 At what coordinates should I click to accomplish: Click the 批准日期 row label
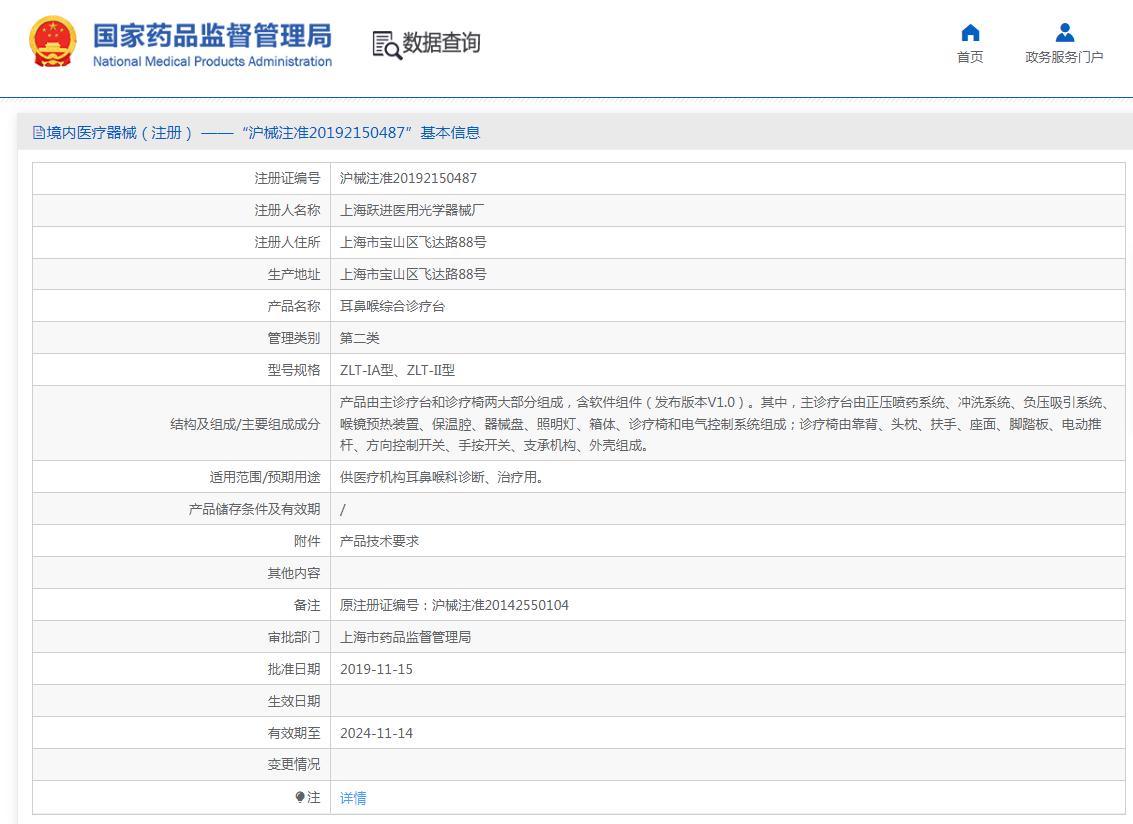tap(293, 669)
